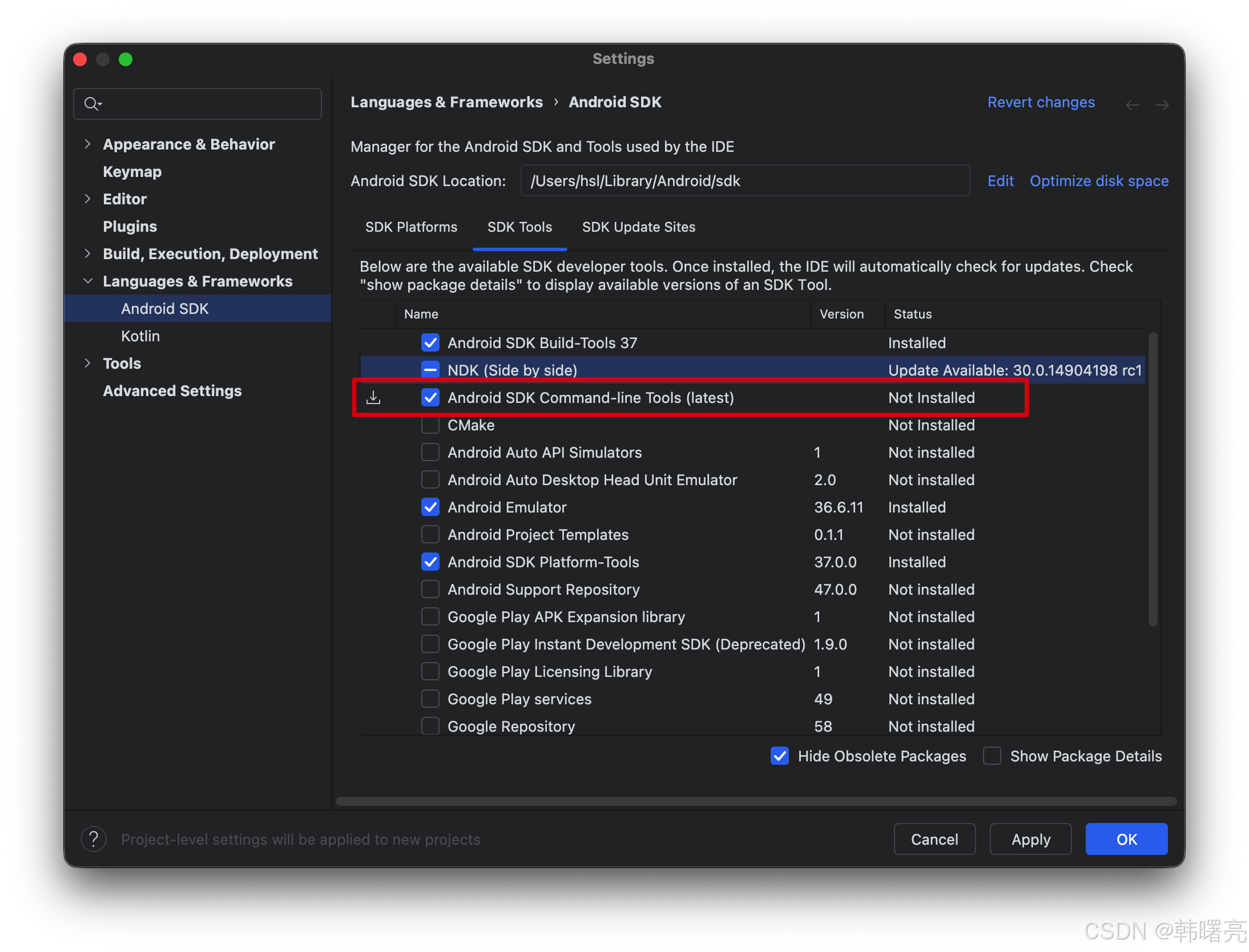The height and width of the screenshot is (952, 1249).
Task: Open Advanced Settings
Action: (172, 390)
